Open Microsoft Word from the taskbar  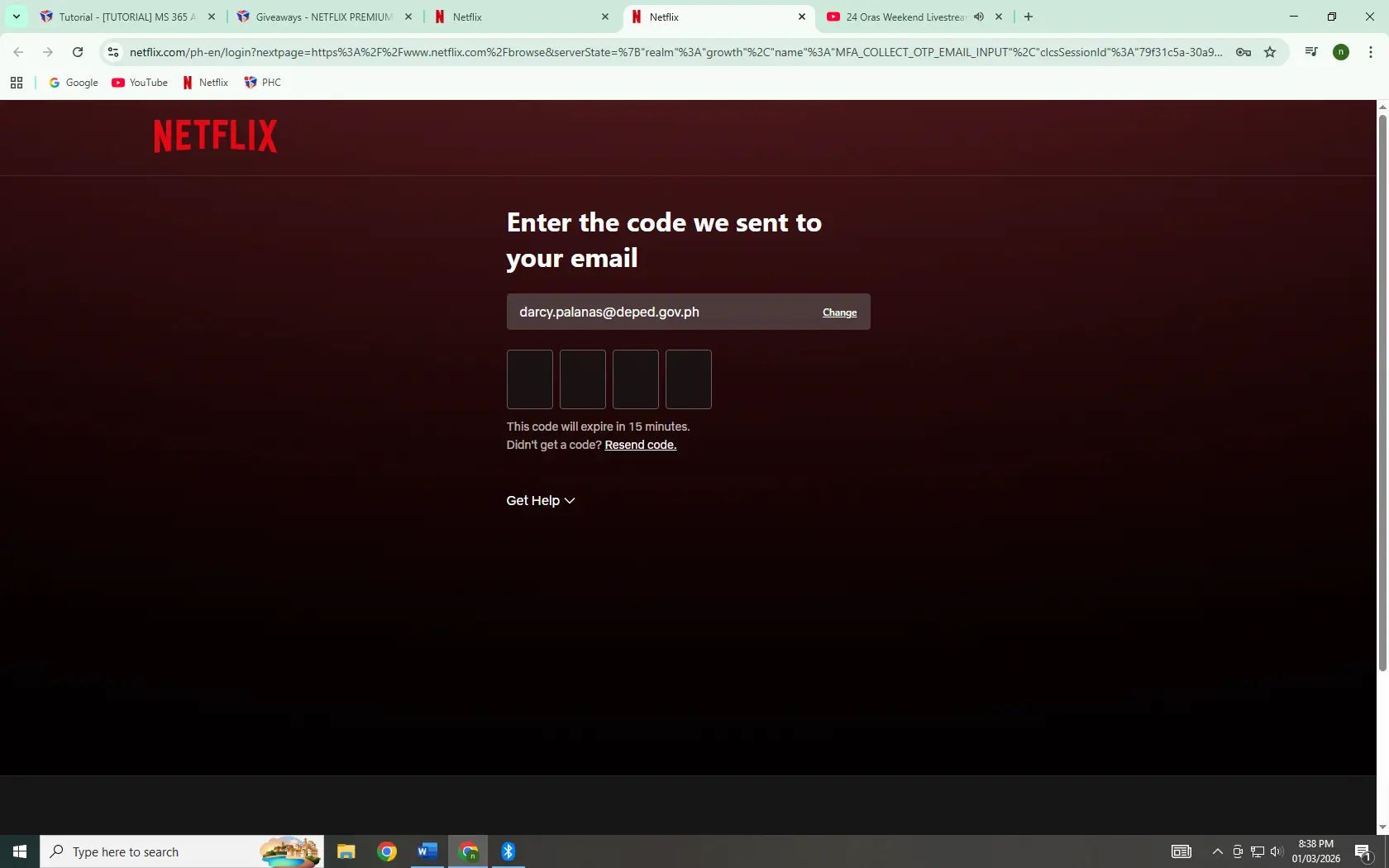pos(427,851)
